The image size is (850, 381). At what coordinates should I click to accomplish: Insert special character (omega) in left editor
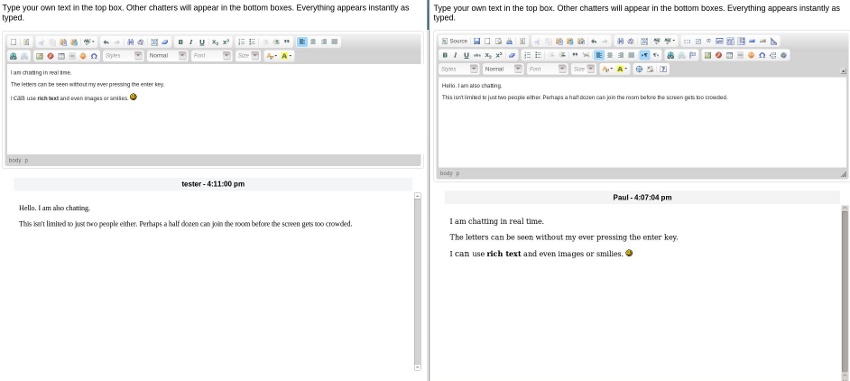[x=94, y=56]
